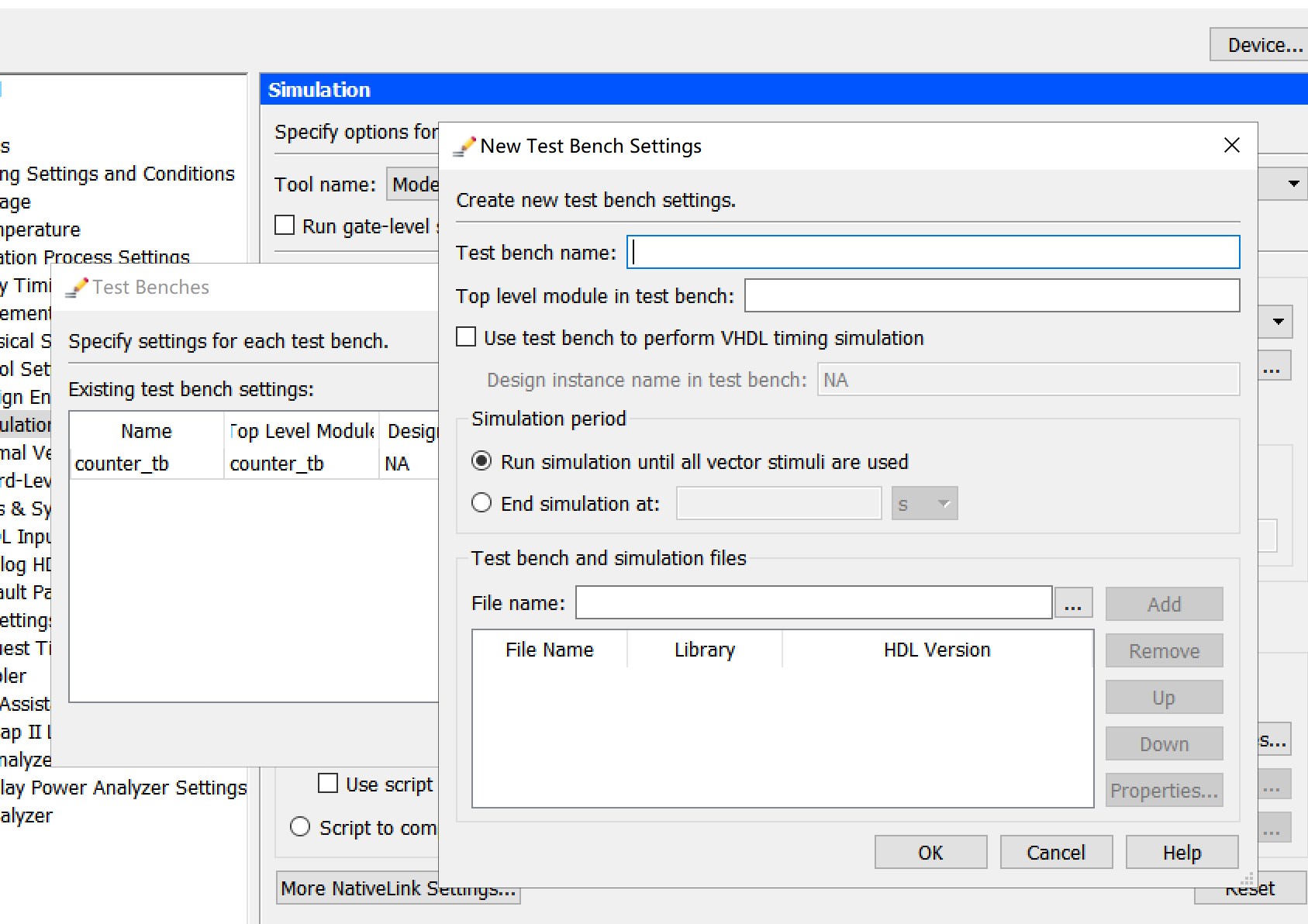
Task: Open the time unit 's' dropdown
Action: [x=924, y=504]
